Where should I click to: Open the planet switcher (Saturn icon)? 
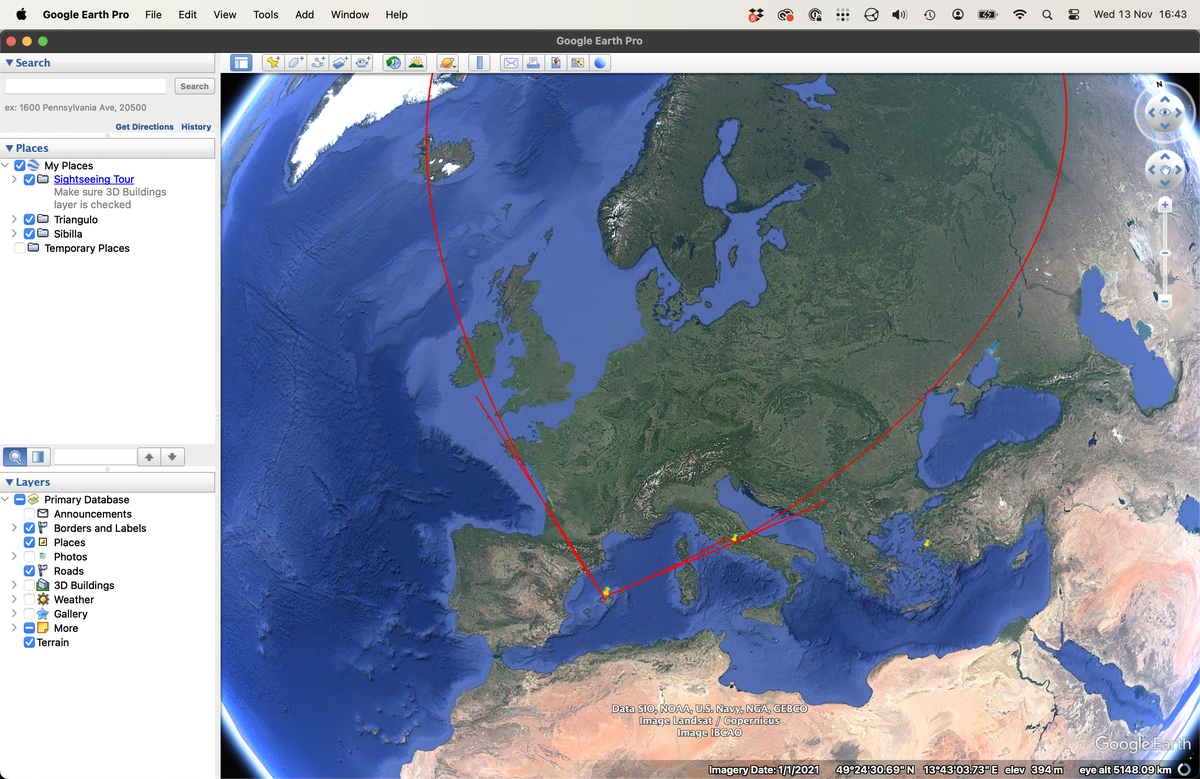[x=447, y=63]
